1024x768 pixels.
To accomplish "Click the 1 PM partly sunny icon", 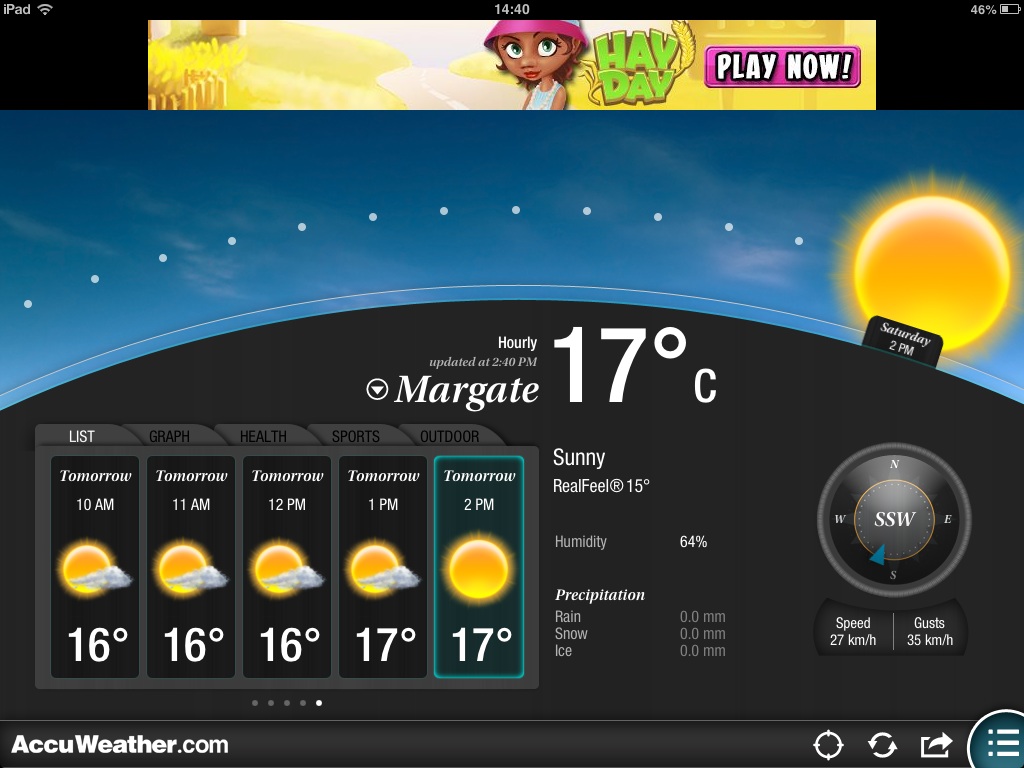I will tap(382, 569).
